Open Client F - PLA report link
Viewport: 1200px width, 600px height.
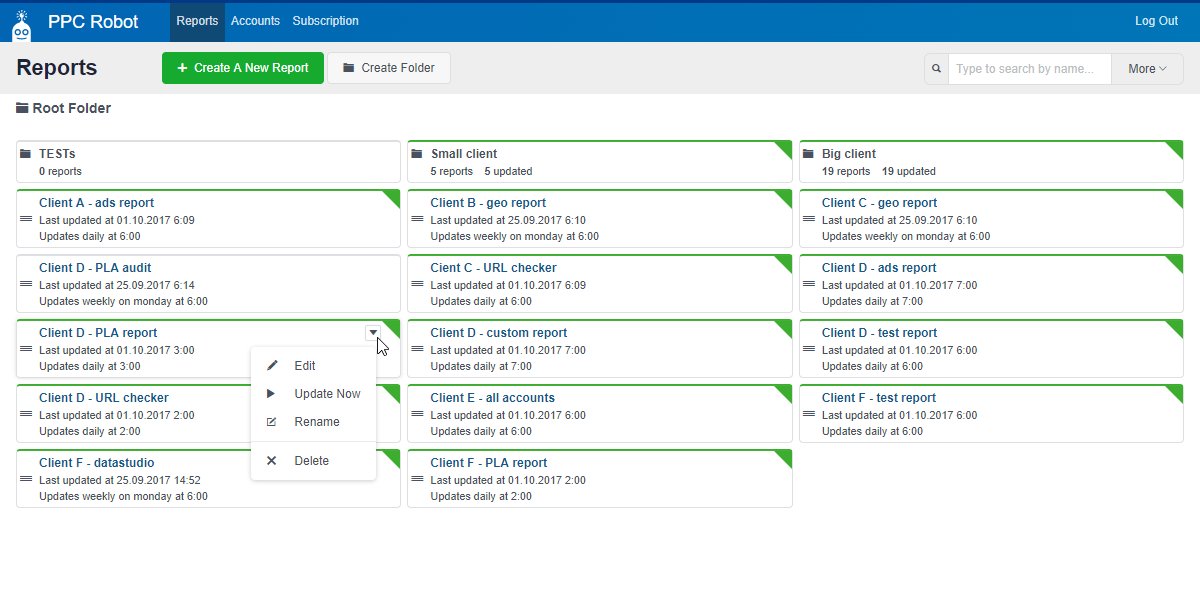(489, 463)
